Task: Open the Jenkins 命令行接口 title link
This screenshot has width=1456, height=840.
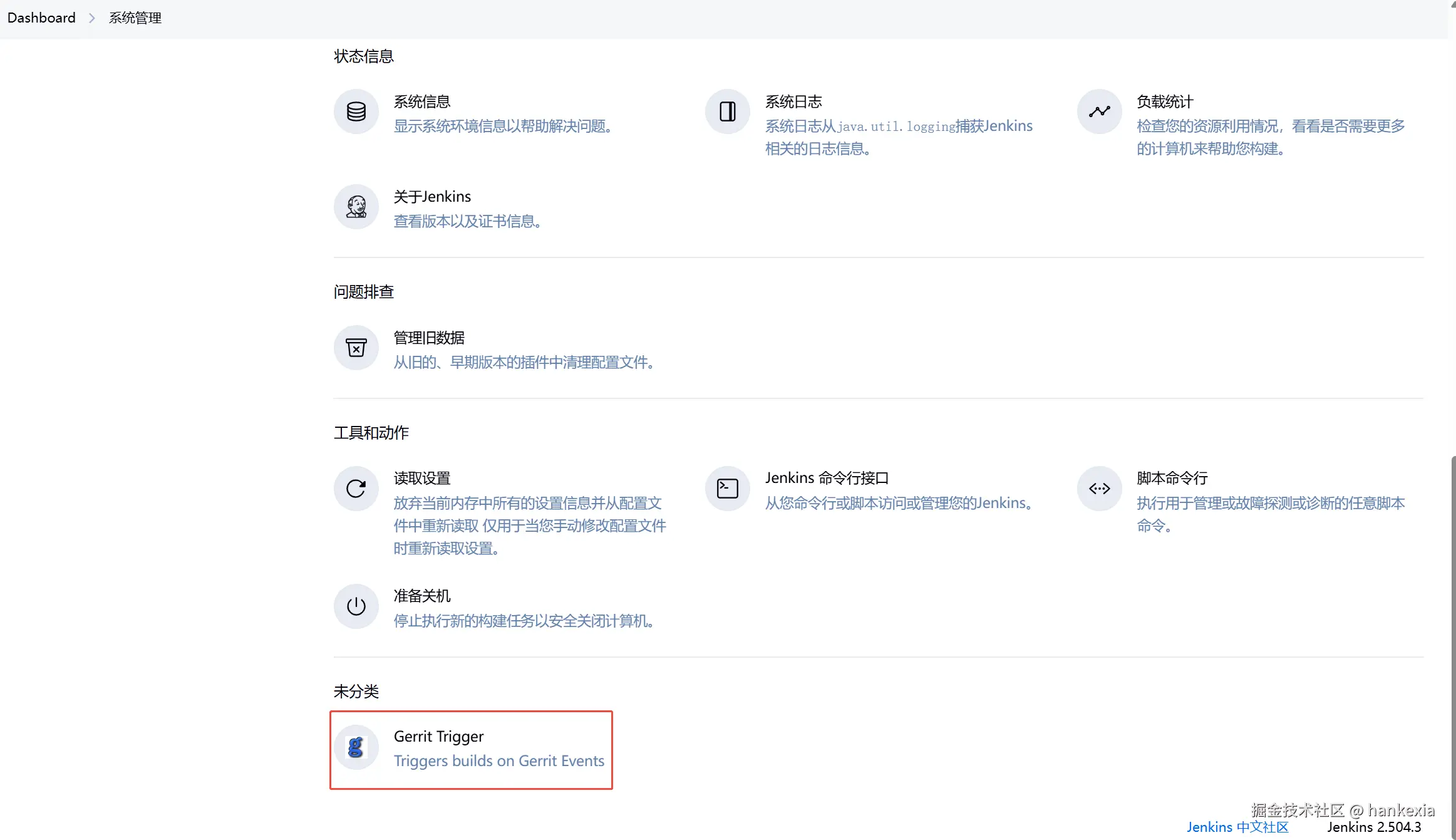Action: click(827, 478)
